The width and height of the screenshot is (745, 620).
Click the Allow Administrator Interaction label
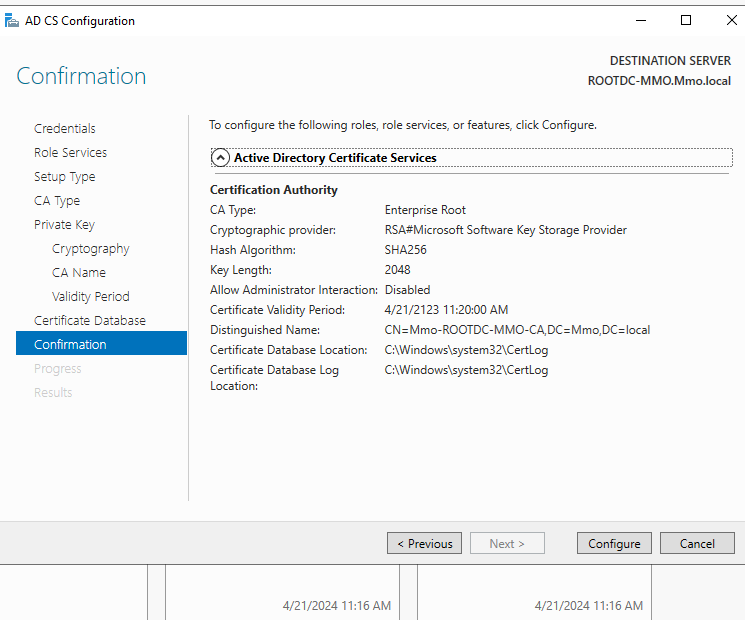[x=294, y=290]
